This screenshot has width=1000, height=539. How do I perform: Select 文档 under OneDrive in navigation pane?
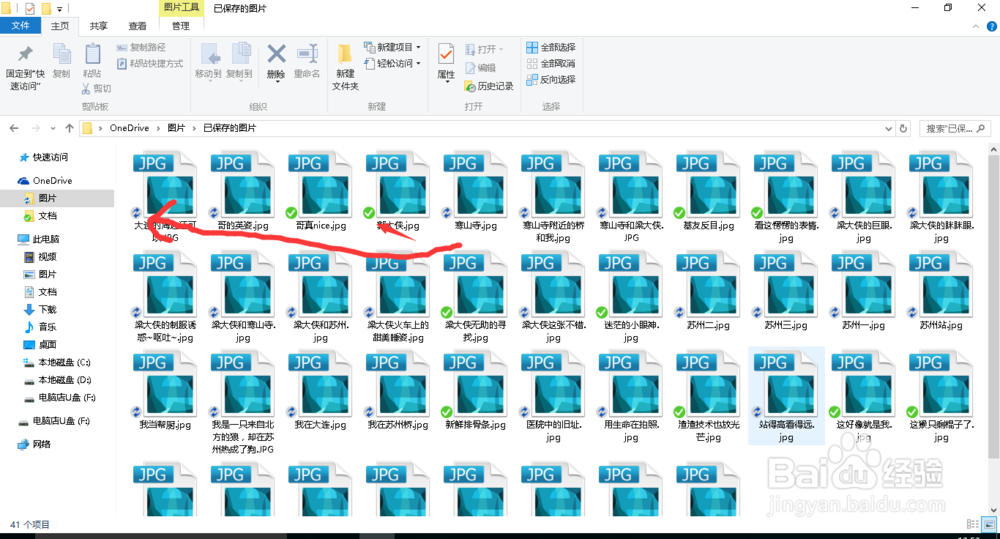click(x=47, y=216)
